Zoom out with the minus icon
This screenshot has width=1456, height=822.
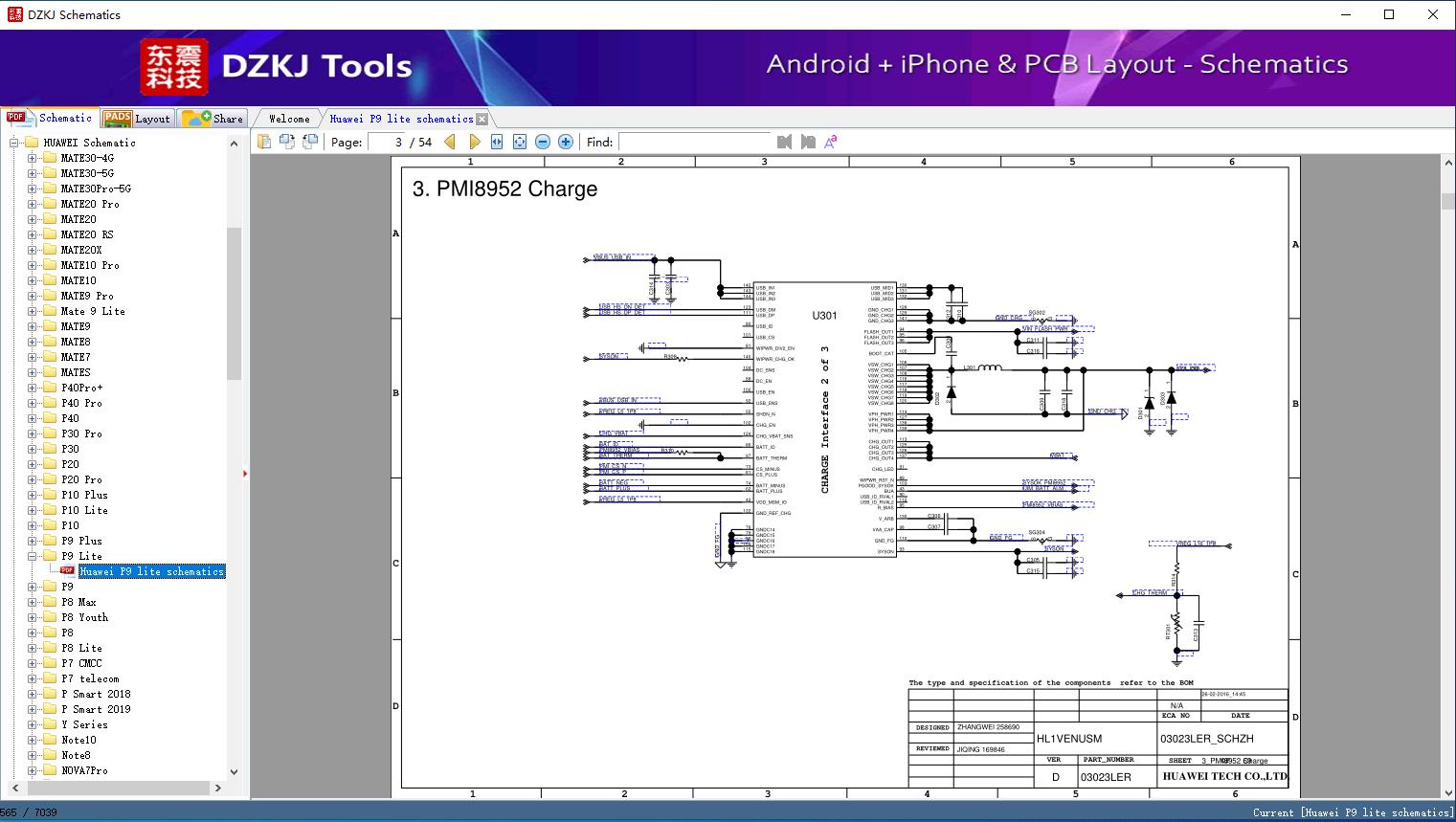click(543, 142)
